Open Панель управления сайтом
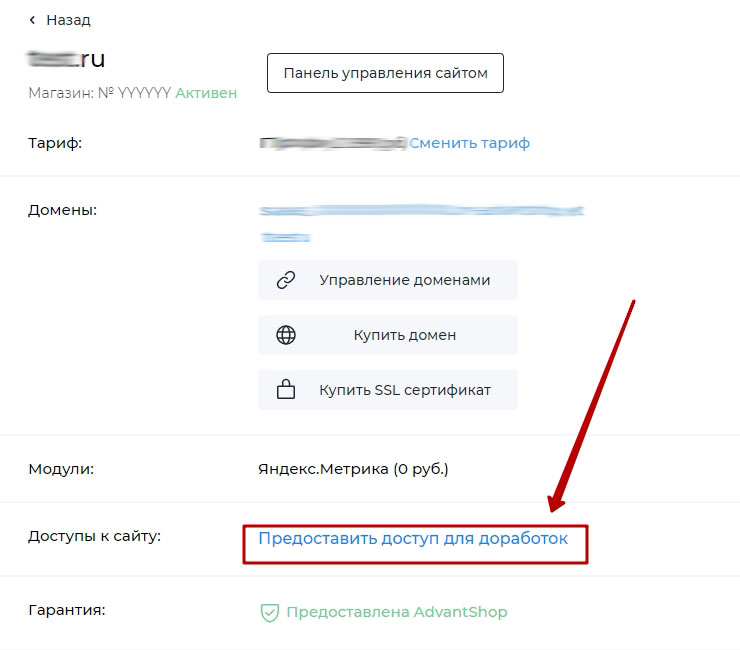 click(x=385, y=73)
